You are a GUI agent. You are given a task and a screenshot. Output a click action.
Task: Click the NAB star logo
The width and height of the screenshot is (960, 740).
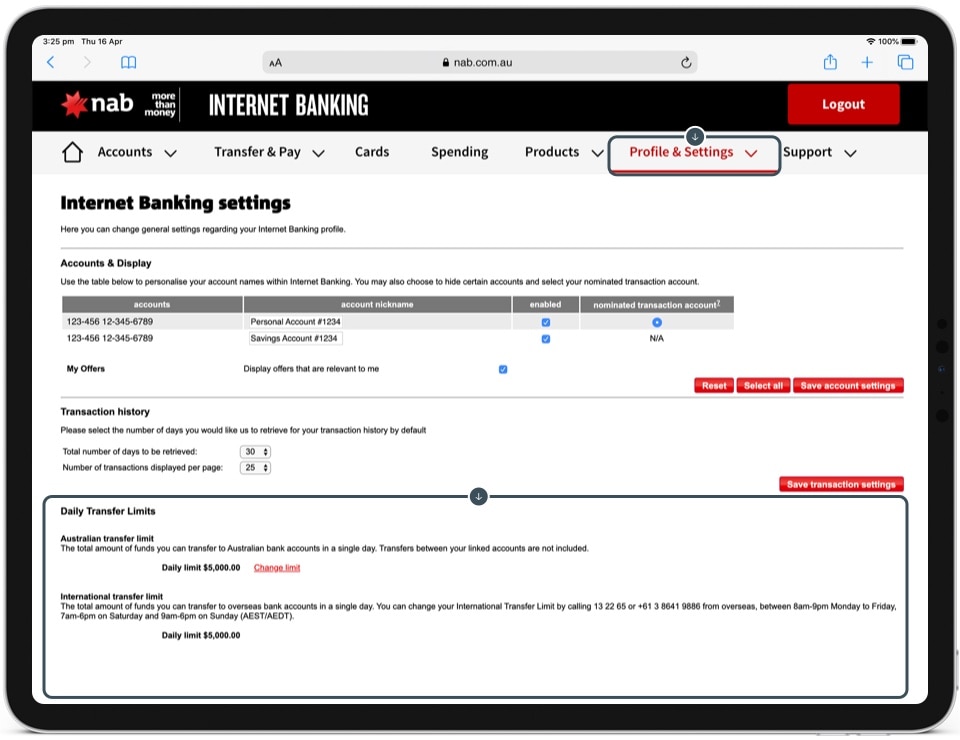pyautogui.click(x=75, y=104)
